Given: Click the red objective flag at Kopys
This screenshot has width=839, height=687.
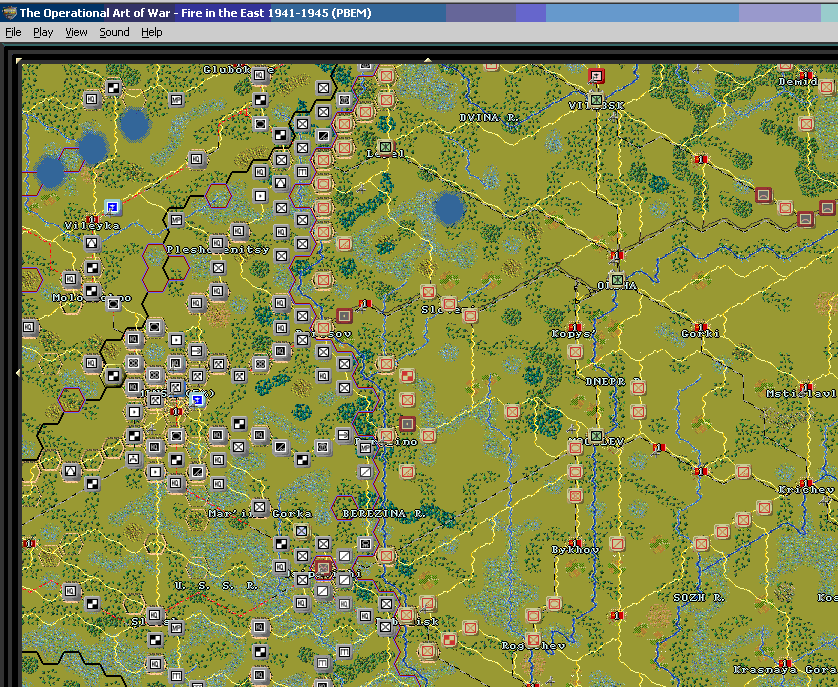Looking at the screenshot, I should click(x=575, y=327).
